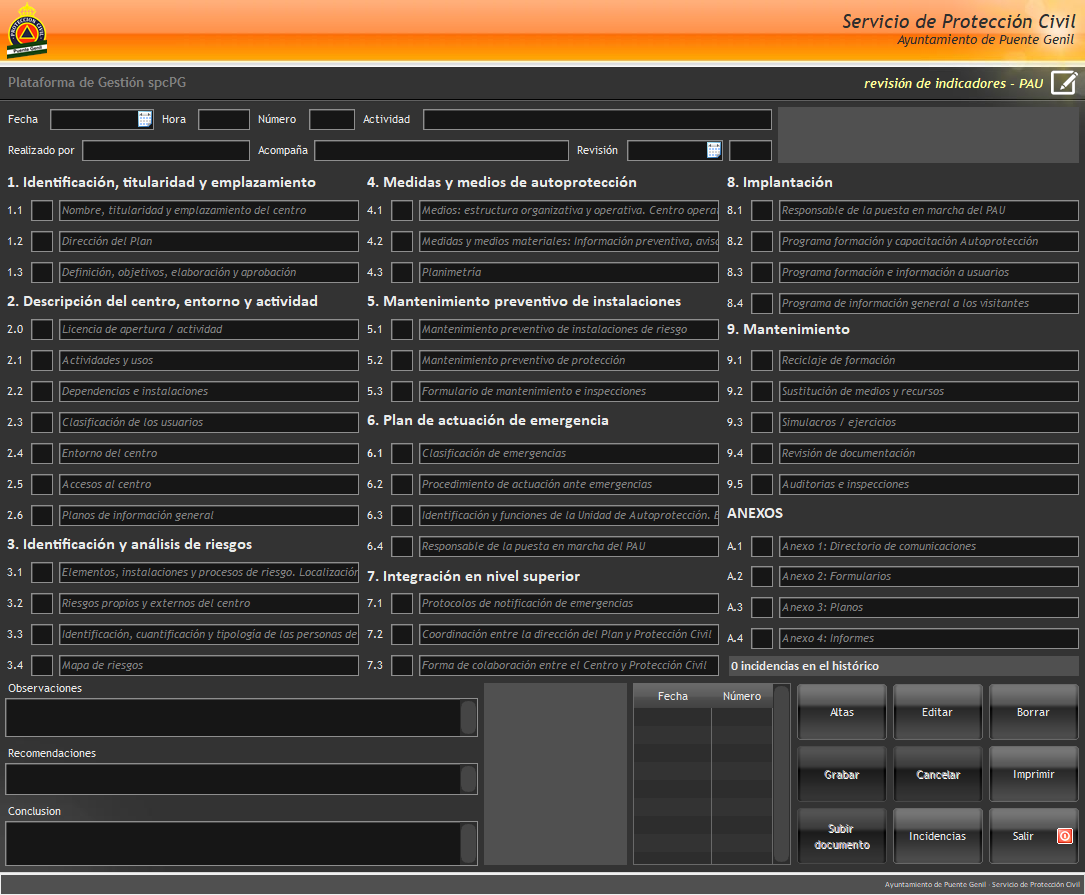The height and width of the screenshot is (895, 1085).
Task: Click the Realizado por input field
Action: [166, 150]
